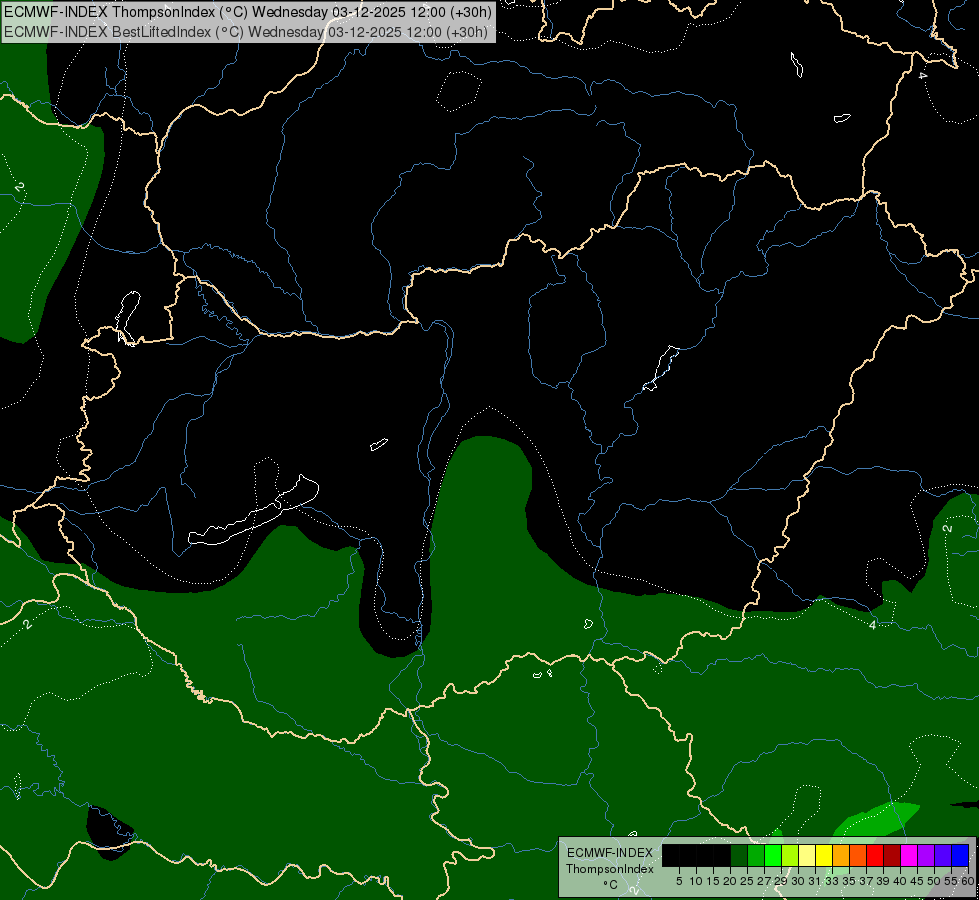
Task: Click the legend tick value 15
Action: click(714, 881)
